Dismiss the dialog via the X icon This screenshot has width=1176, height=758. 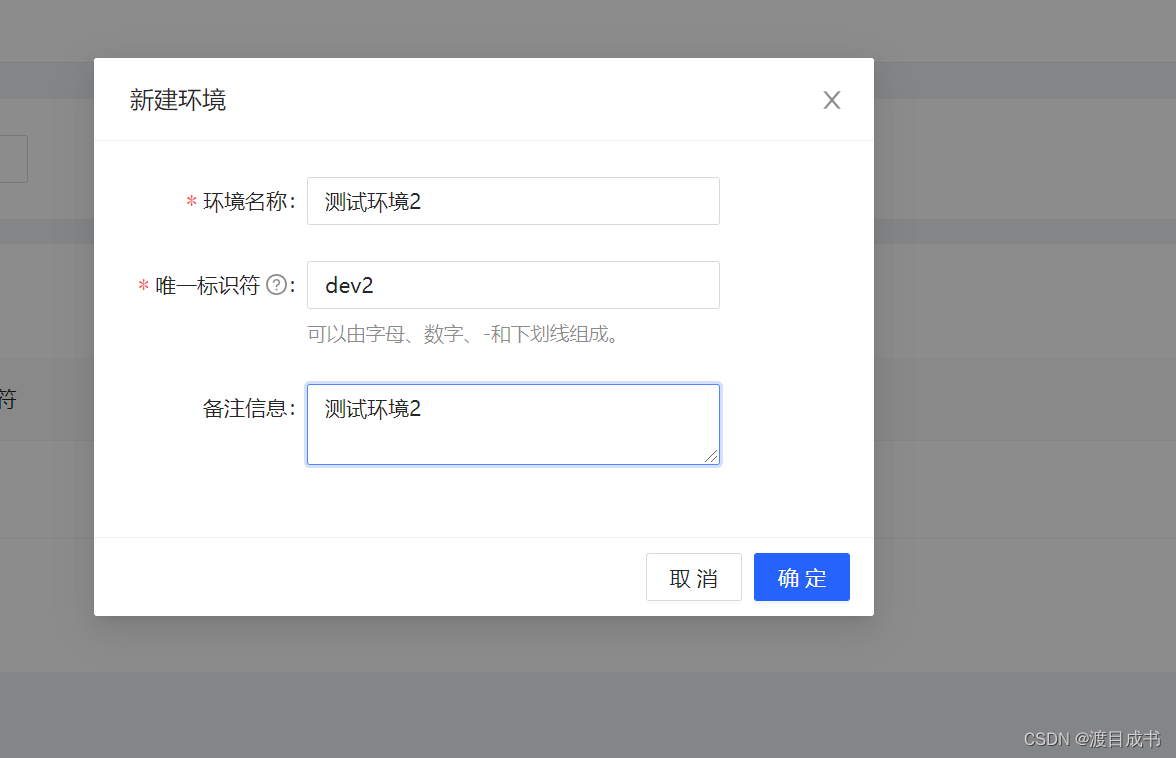831,99
